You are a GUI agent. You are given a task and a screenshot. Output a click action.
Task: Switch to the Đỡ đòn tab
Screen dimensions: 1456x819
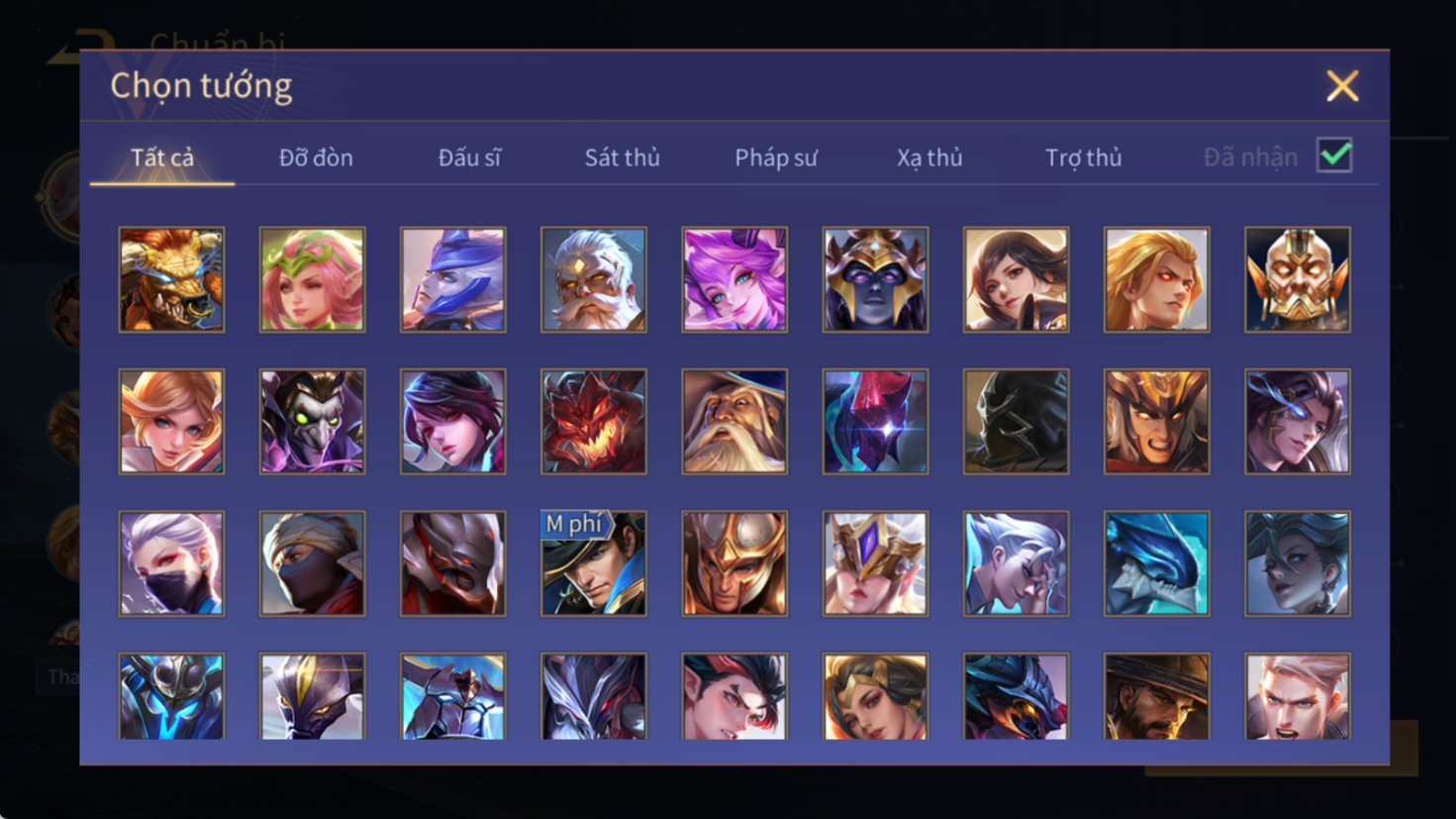(316, 157)
